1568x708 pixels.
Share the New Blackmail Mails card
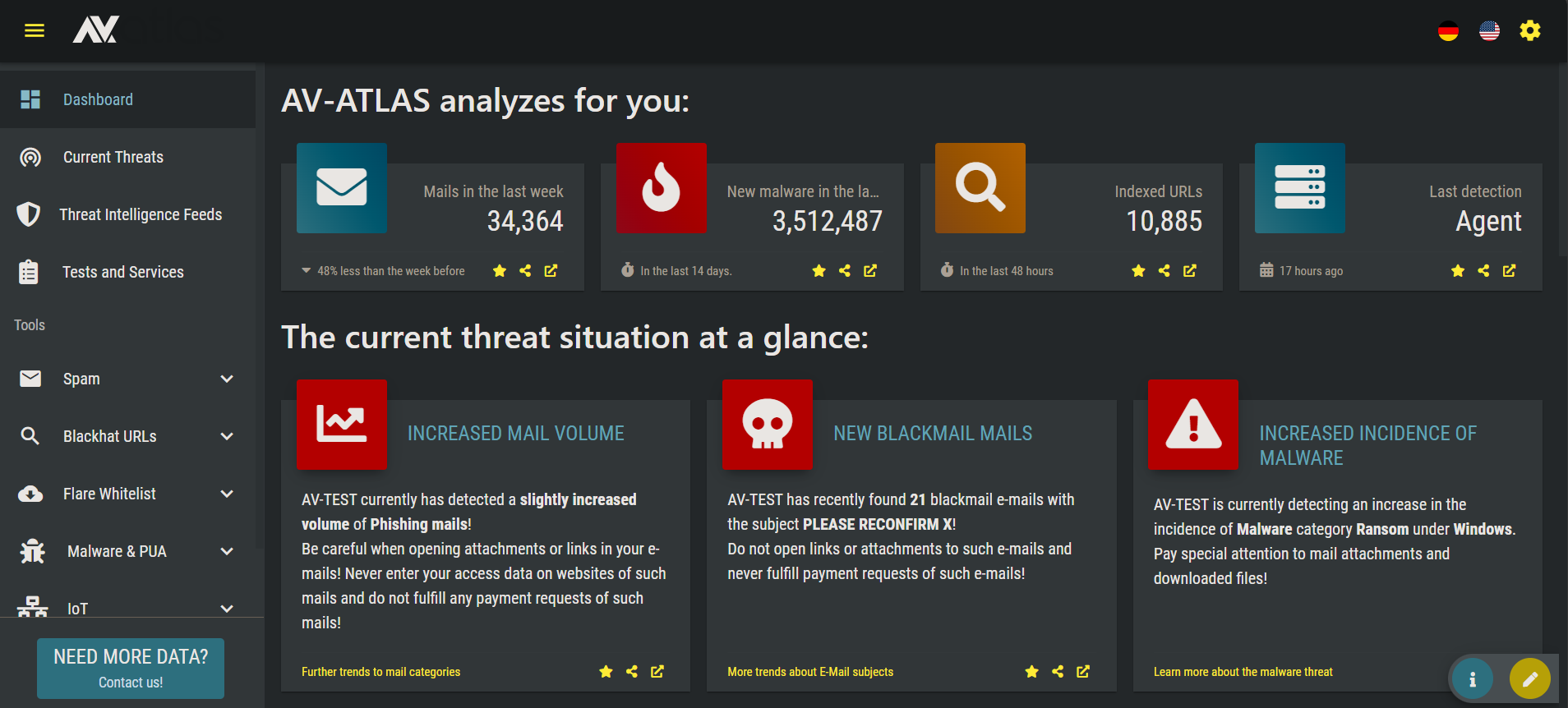[1058, 672]
